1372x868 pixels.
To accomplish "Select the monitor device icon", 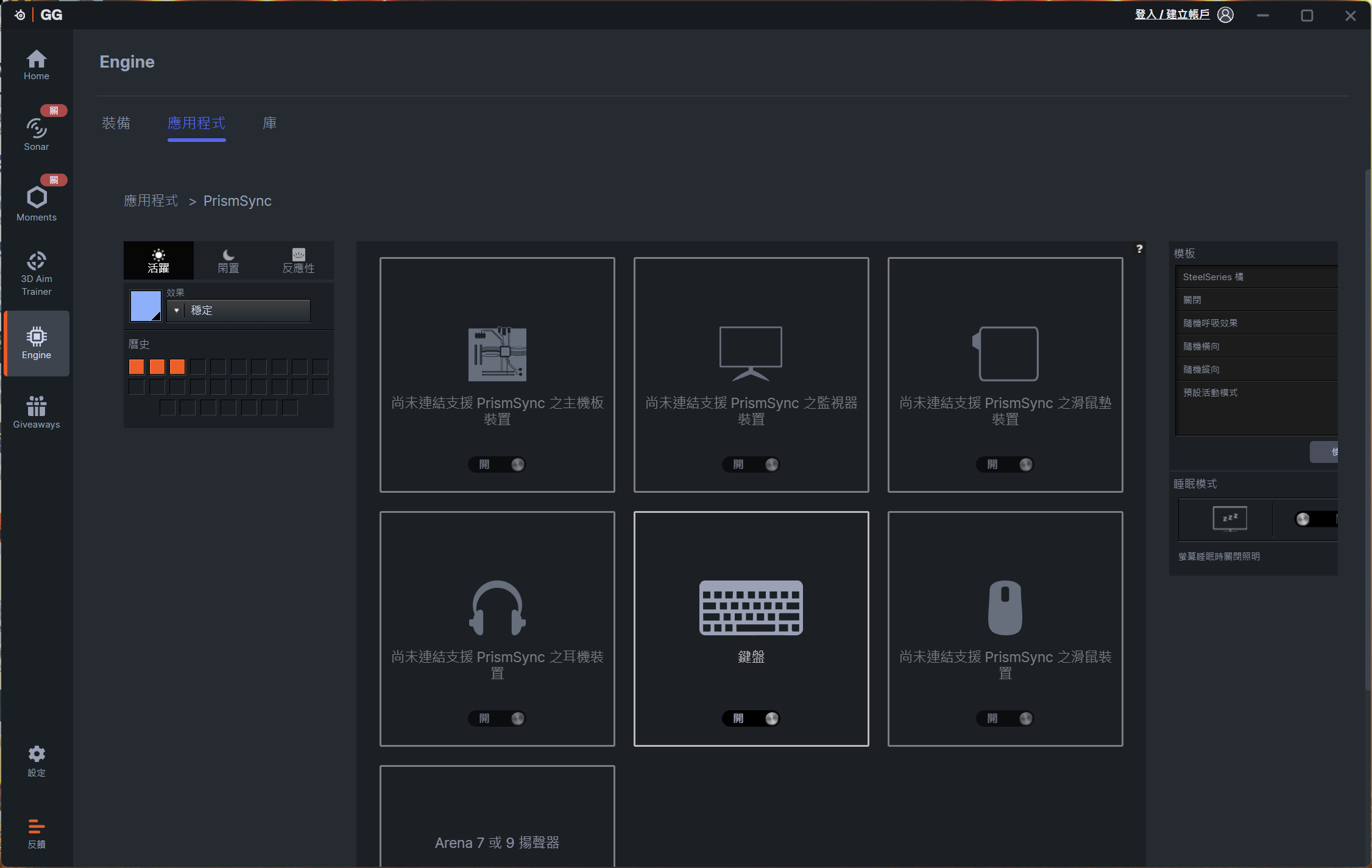I will click(751, 354).
